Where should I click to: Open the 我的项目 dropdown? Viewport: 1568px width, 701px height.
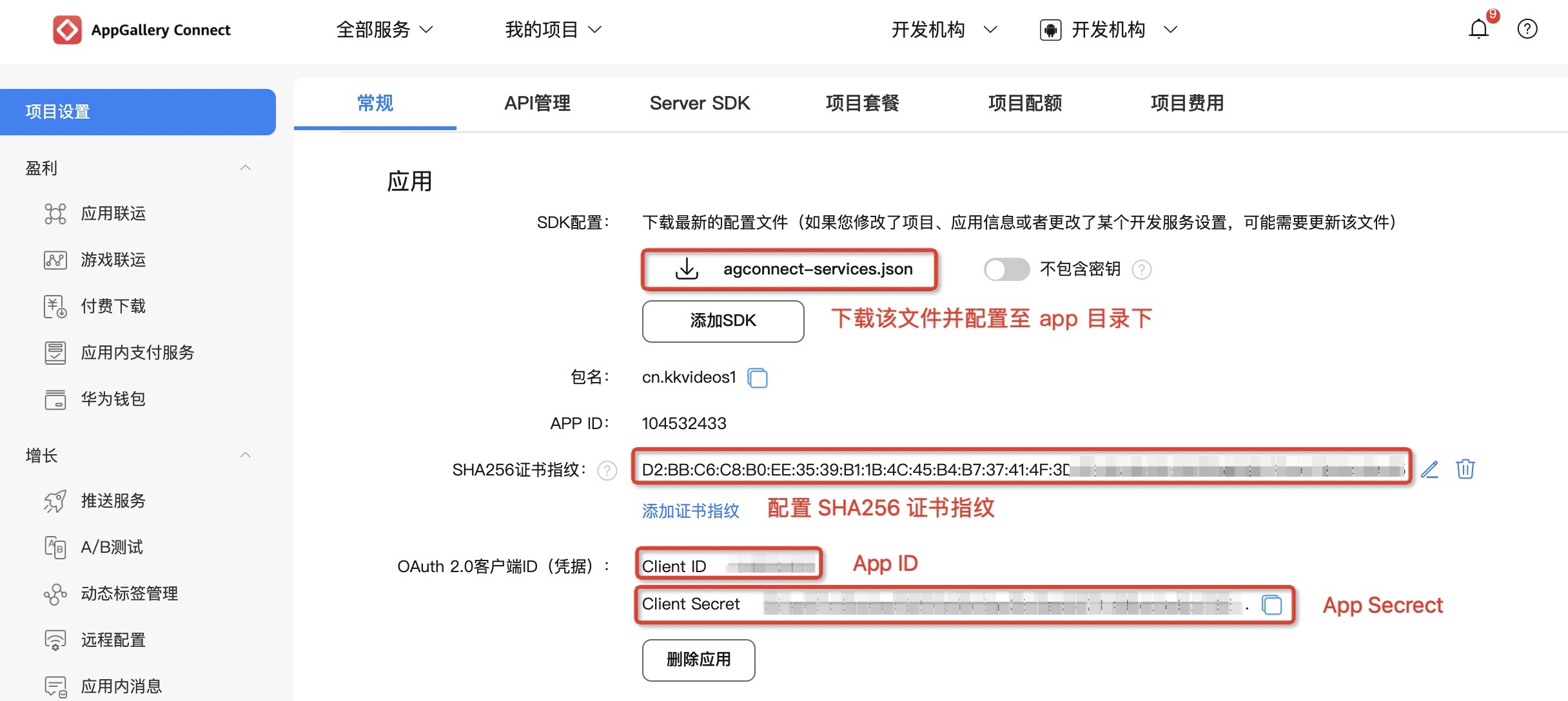[x=554, y=30]
